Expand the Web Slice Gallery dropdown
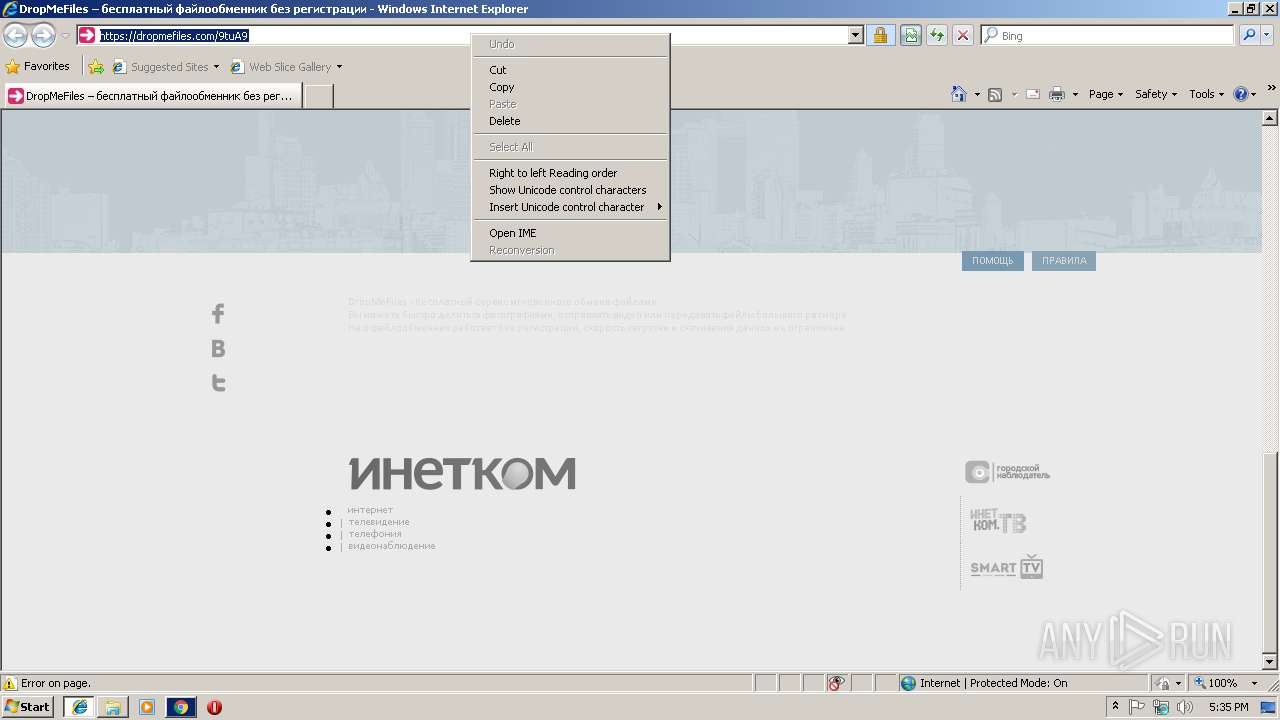 tap(339, 67)
